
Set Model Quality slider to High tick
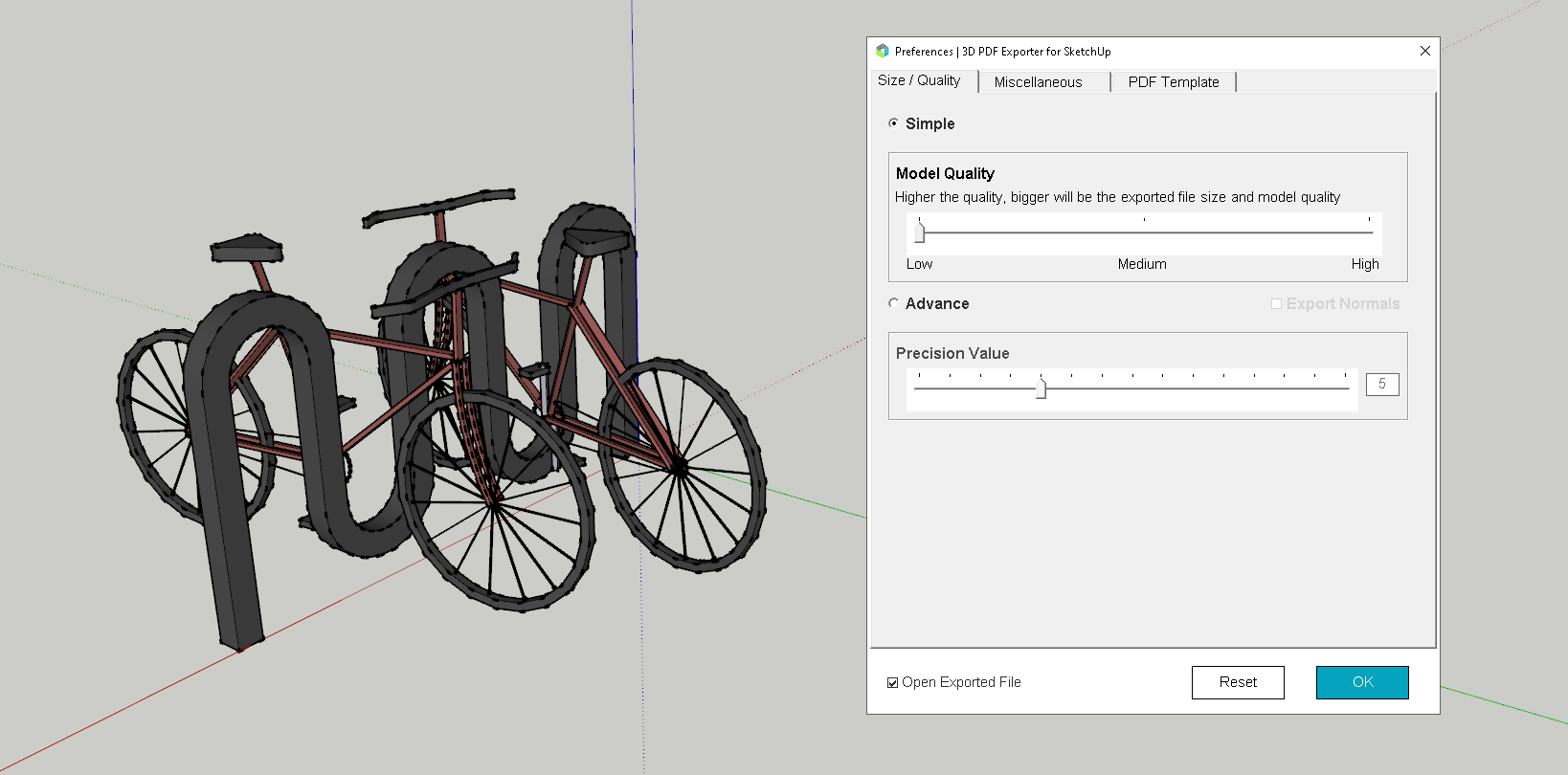tap(1369, 232)
